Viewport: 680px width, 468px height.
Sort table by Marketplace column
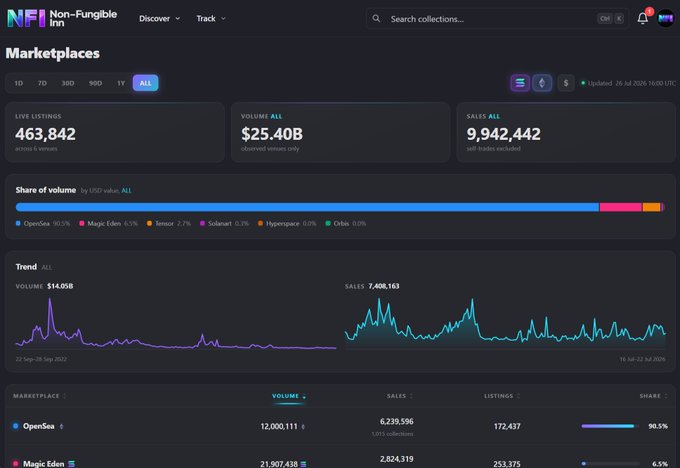click(39, 396)
